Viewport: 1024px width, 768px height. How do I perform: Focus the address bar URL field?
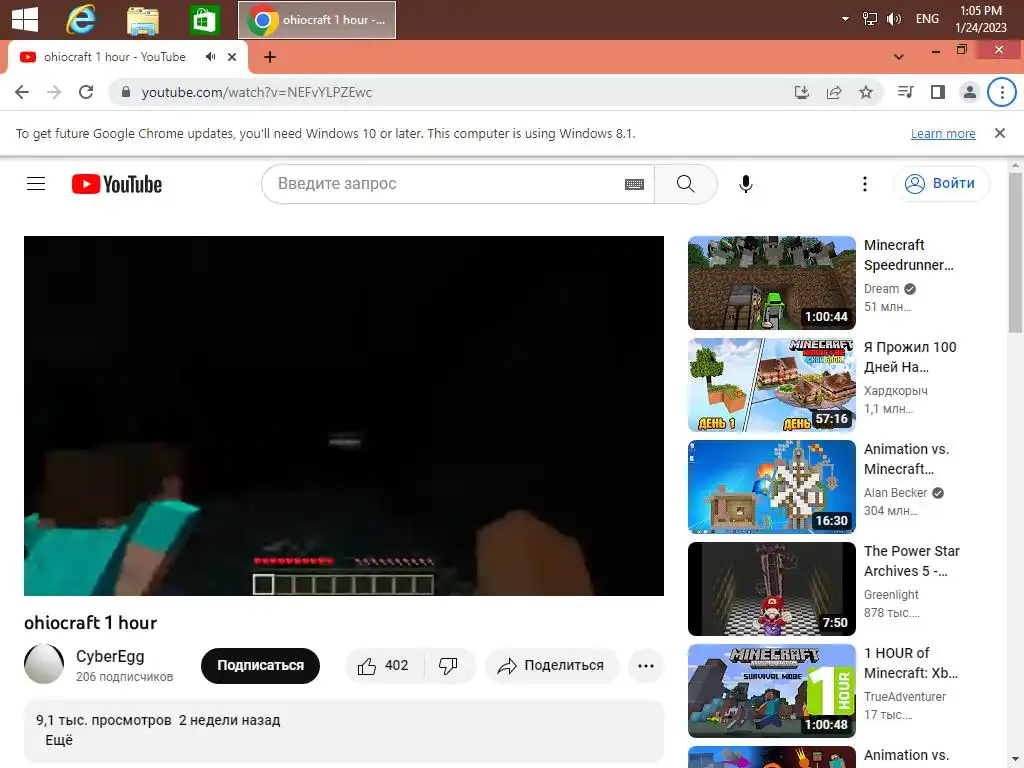tap(457, 92)
